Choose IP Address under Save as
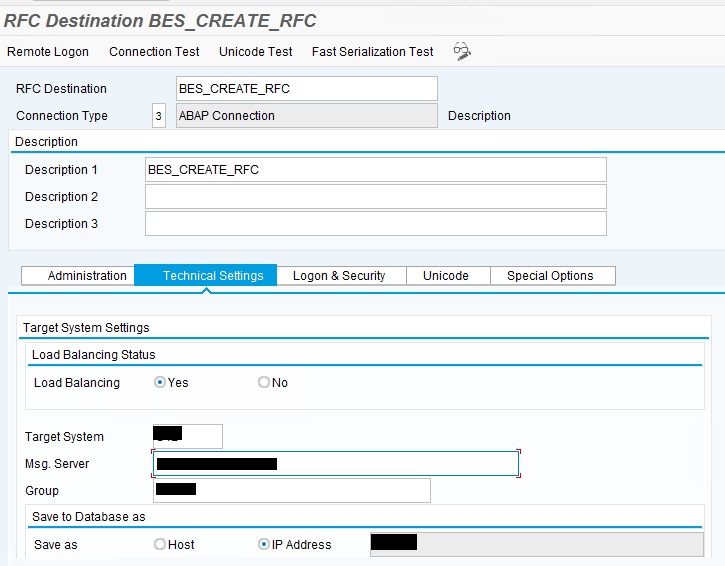Screen dimensions: 725x566 pyautogui.click(x=264, y=544)
